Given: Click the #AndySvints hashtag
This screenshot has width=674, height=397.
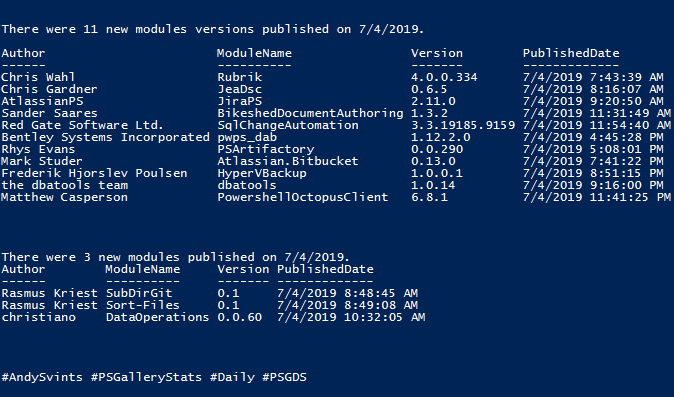Looking at the screenshot, I should pyautogui.click(x=42, y=378).
